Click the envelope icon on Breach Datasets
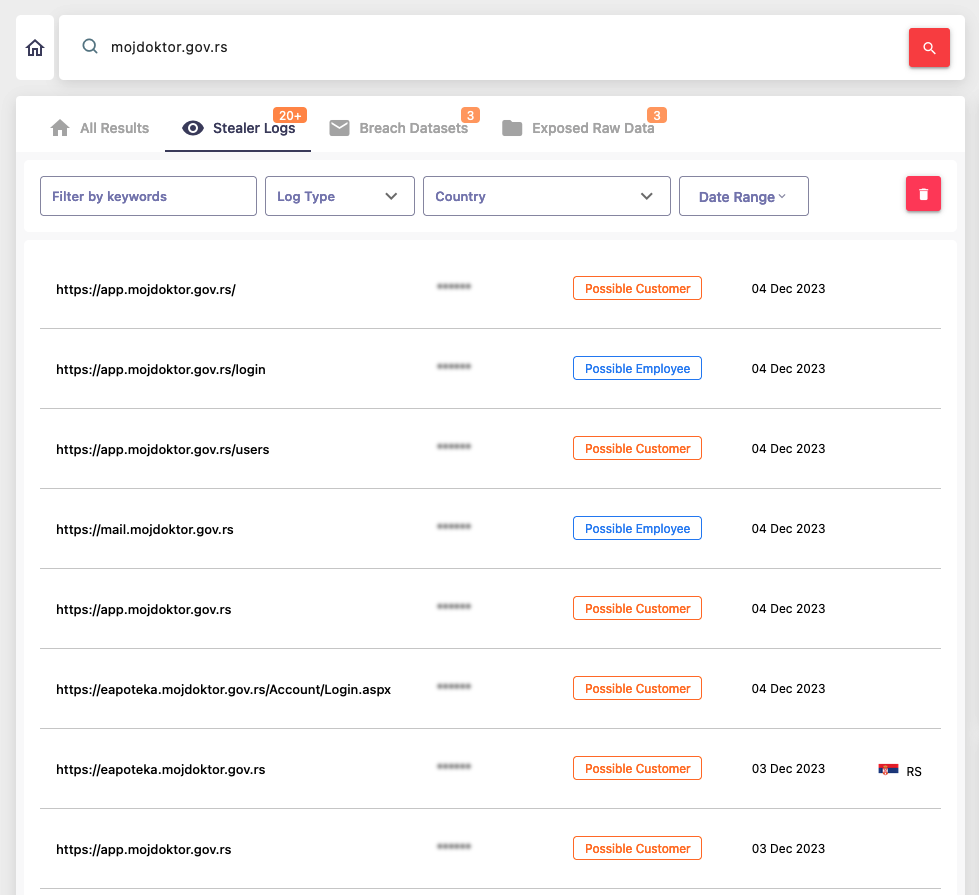The image size is (979, 895). click(340, 128)
